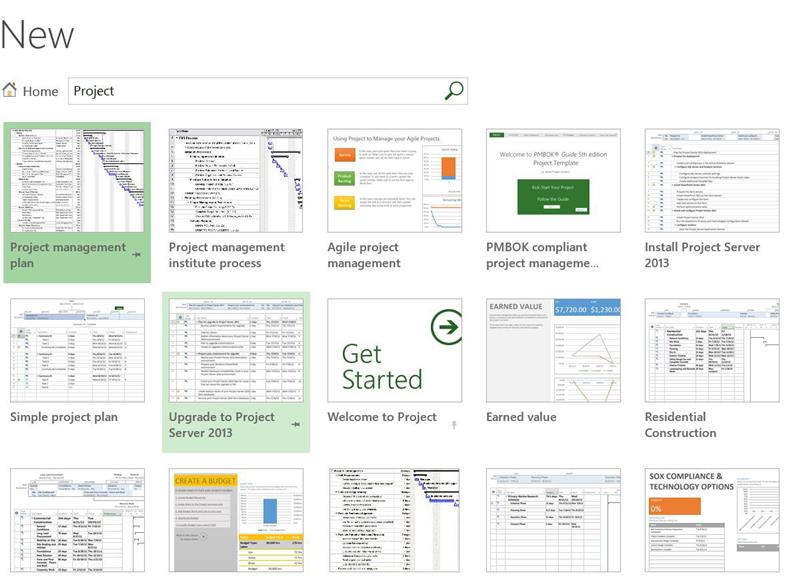810x578 pixels.
Task: Pin the Welcome to Project template
Action: (x=454, y=425)
